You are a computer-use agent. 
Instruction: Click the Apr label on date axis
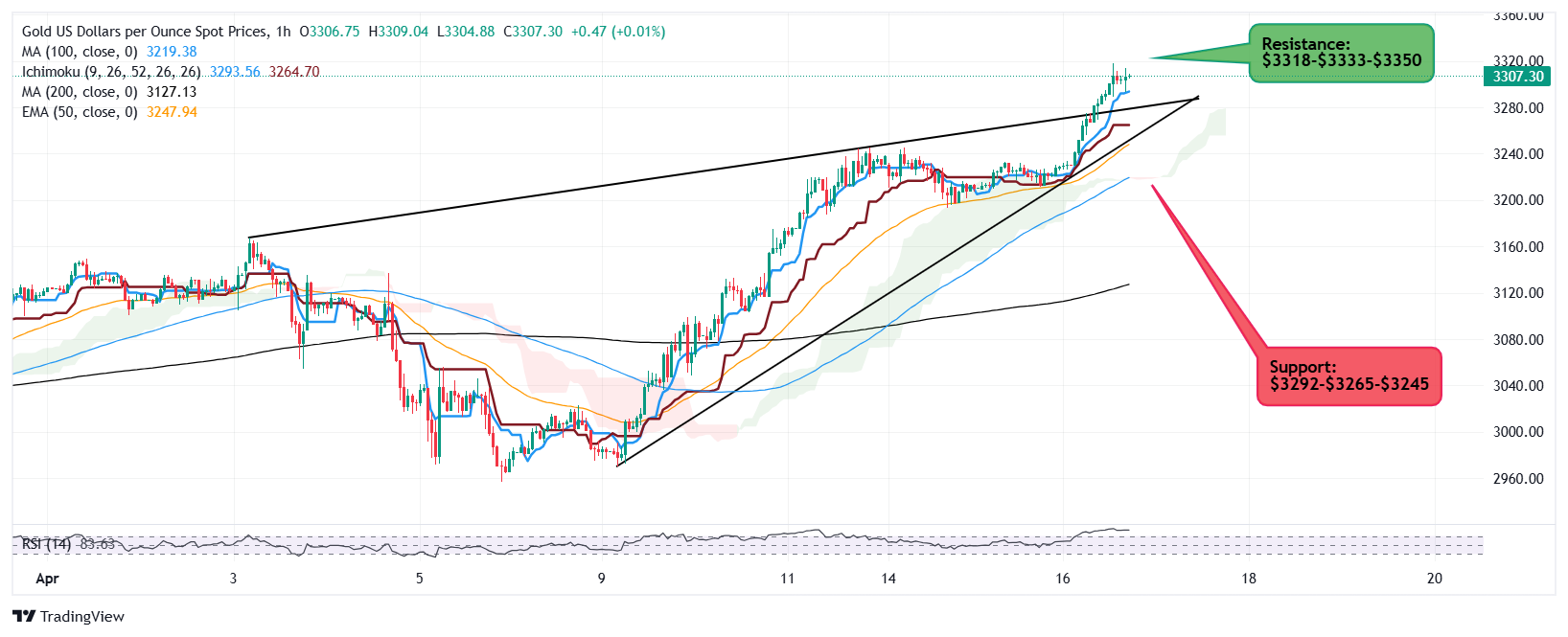coord(47,579)
